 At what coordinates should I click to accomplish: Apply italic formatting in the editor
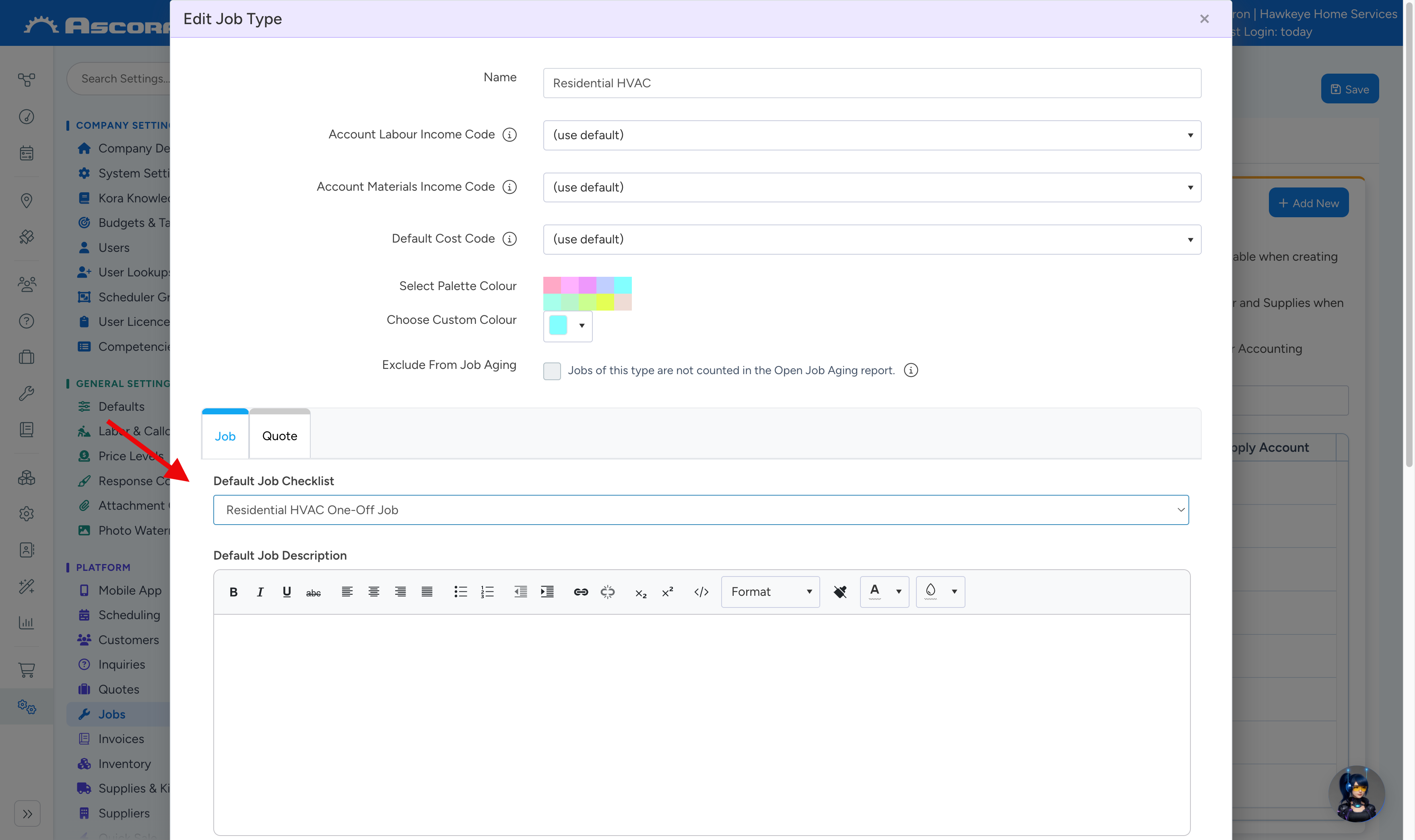coord(260,592)
